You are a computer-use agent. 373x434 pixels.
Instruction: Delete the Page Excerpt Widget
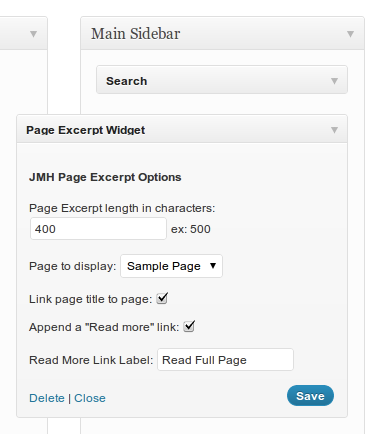pos(47,398)
